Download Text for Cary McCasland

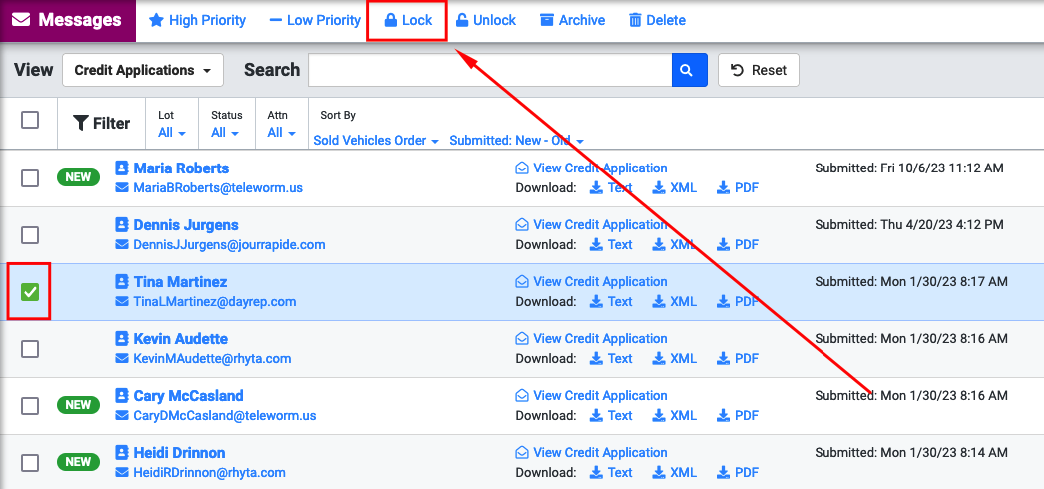coord(611,416)
